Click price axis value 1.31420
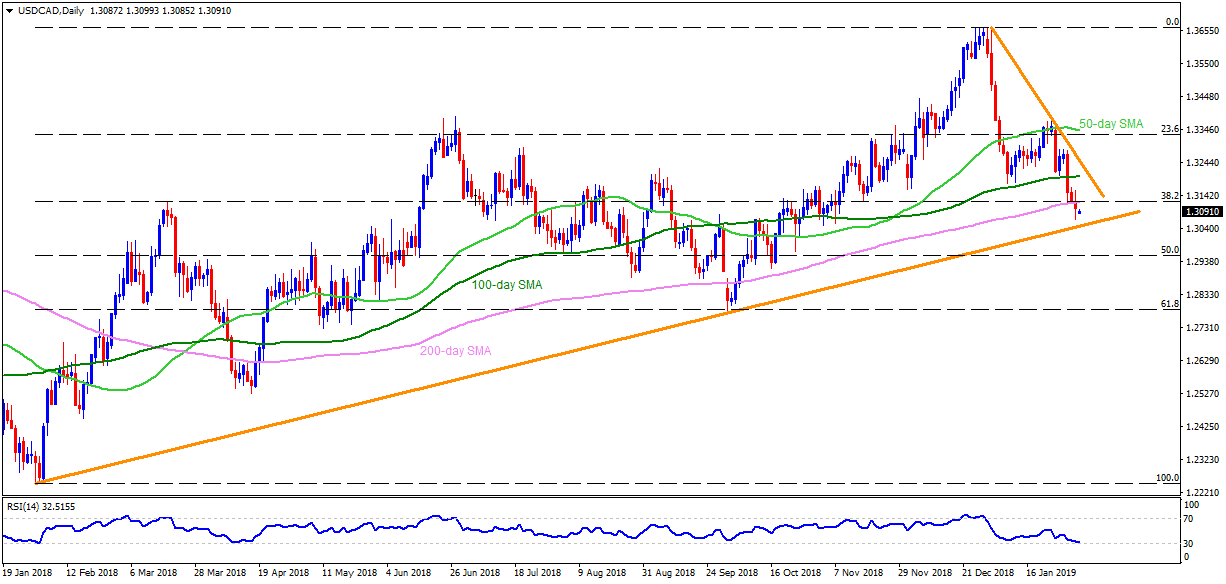Viewport: 1226px width, 584px height. (1203, 196)
